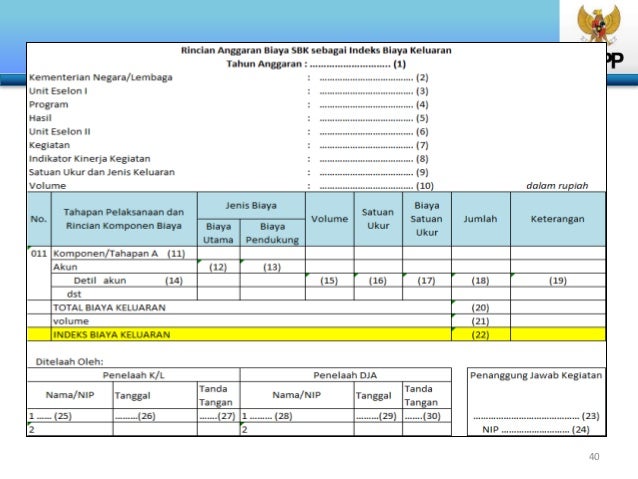Click the 'dalam rupiah' note
The height and width of the screenshot is (479, 638).
point(557,186)
